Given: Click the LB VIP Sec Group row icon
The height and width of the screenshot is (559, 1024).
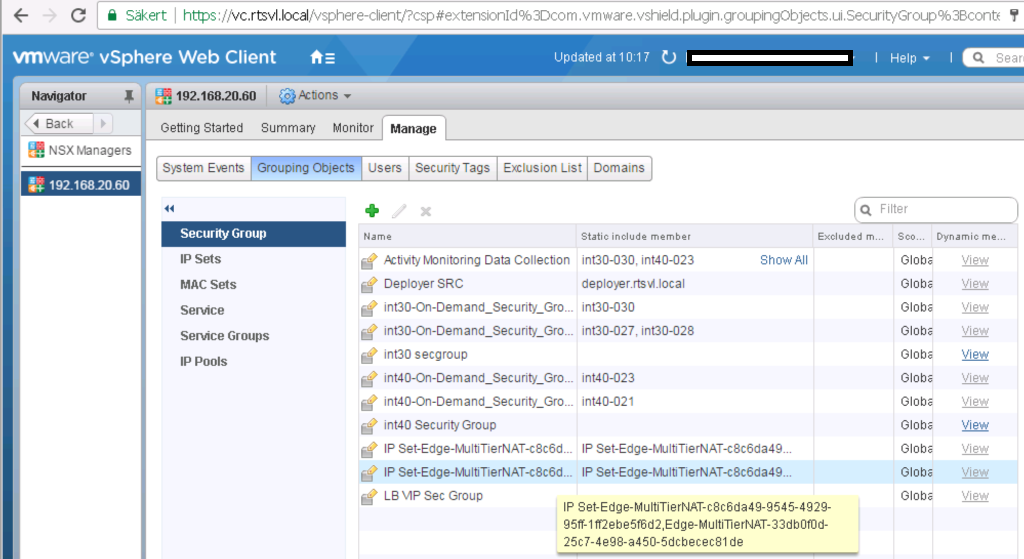Looking at the screenshot, I should tap(369, 496).
